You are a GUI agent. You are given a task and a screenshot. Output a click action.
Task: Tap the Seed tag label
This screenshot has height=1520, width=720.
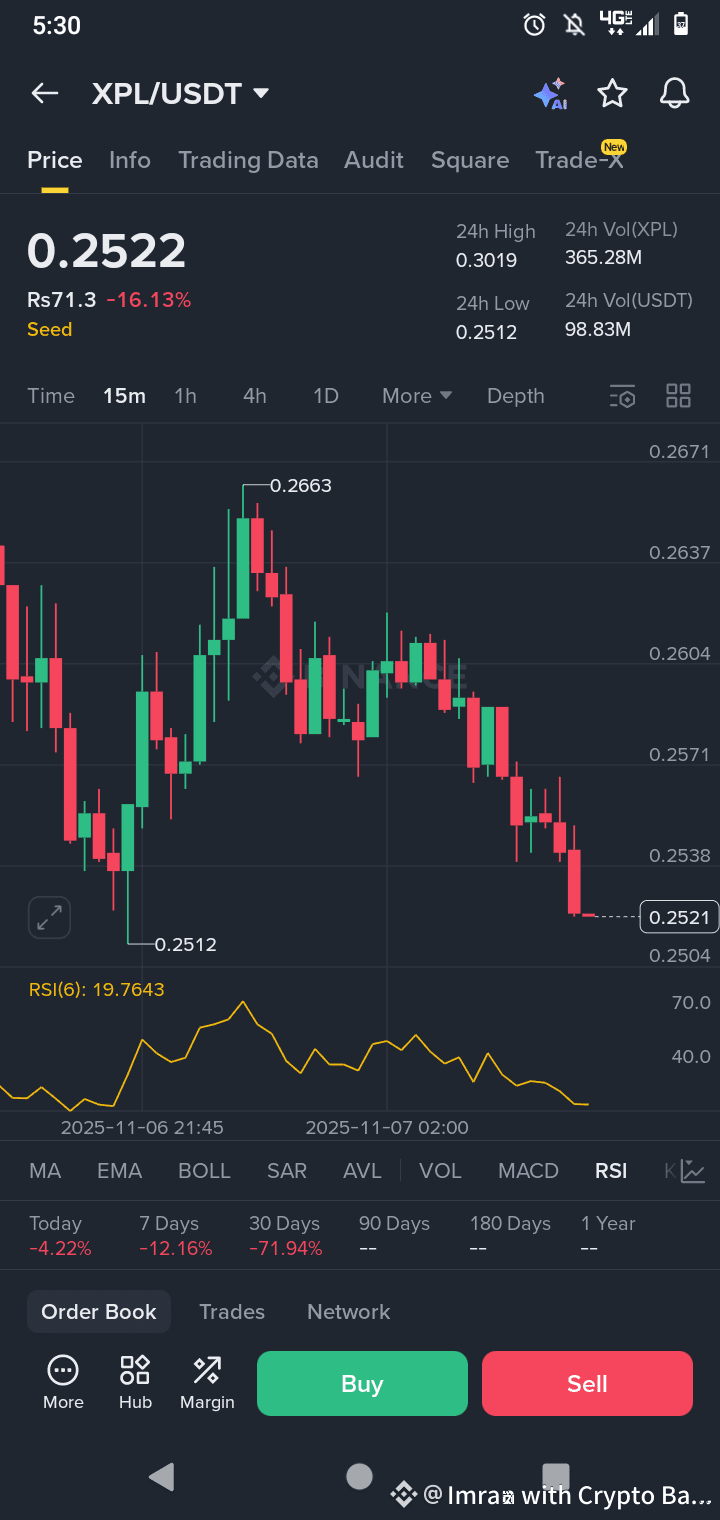click(x=50, y=329)
